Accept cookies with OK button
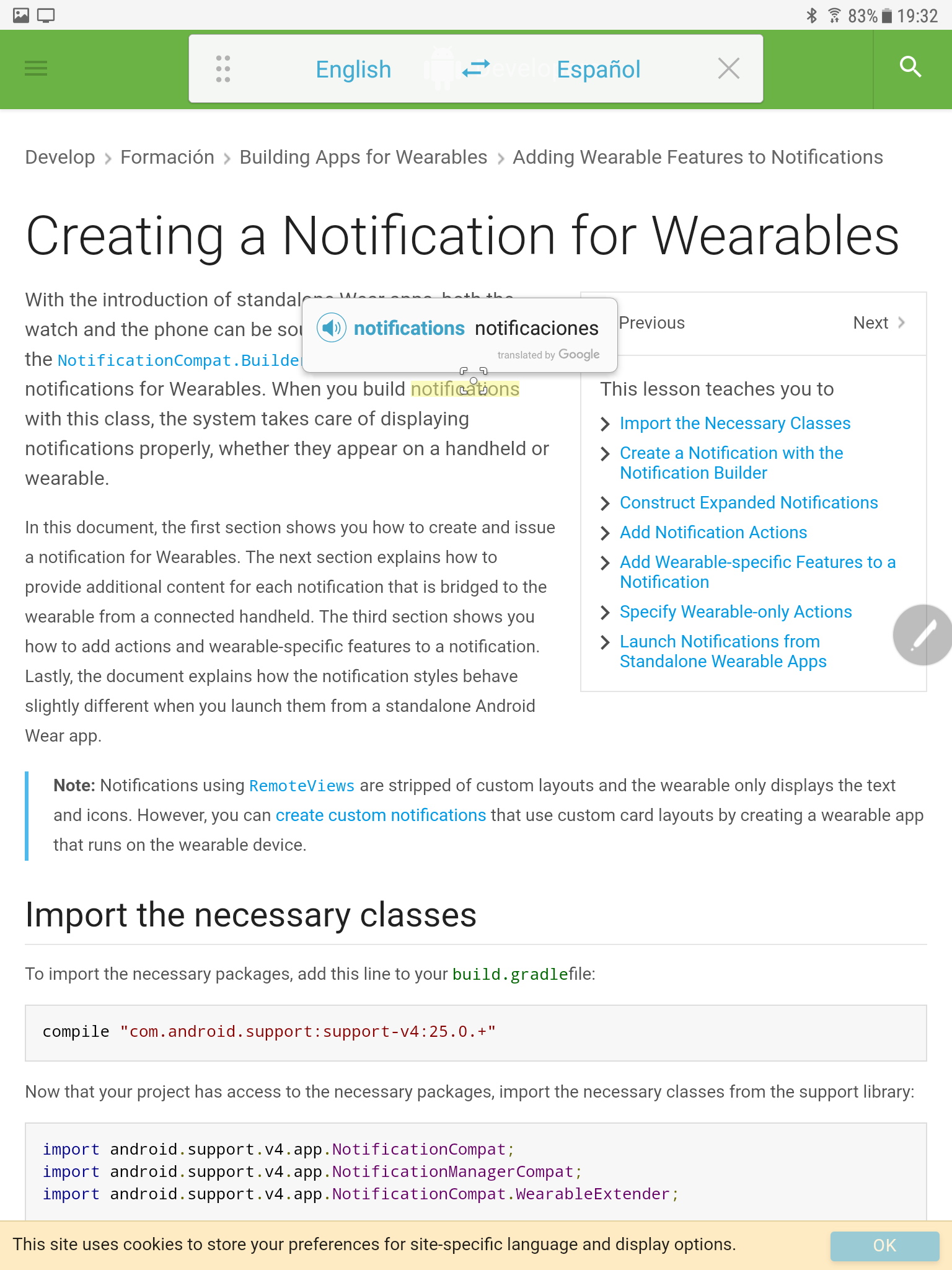Screen dimensions: 952x1270 click(x=884, y=1245)
